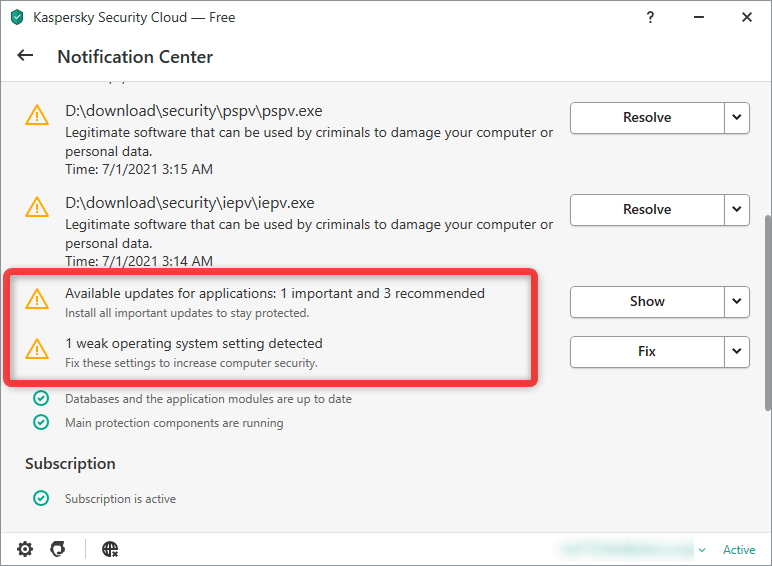772x566 pixels.
Task: Click warning icon beside weak OS setting notice
Action: [37, 349]
